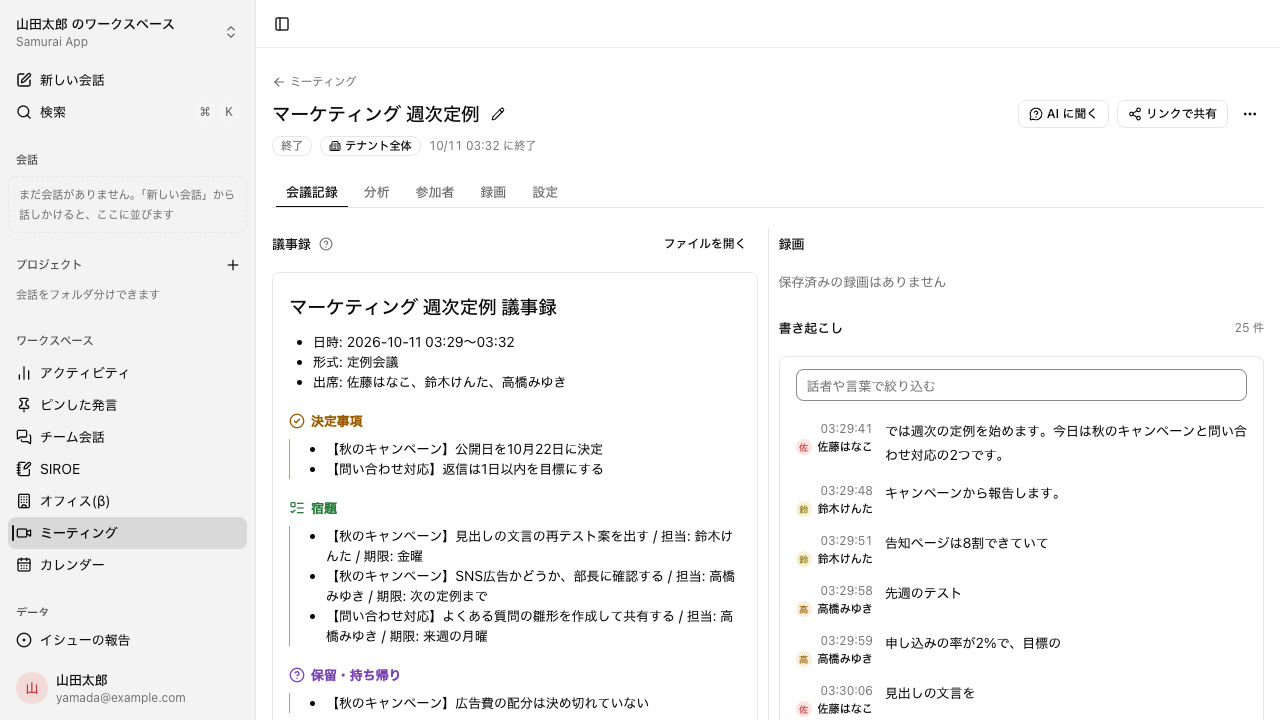Click the 宿題 checklist icon

pyautogui.click(x=296, y=508)
